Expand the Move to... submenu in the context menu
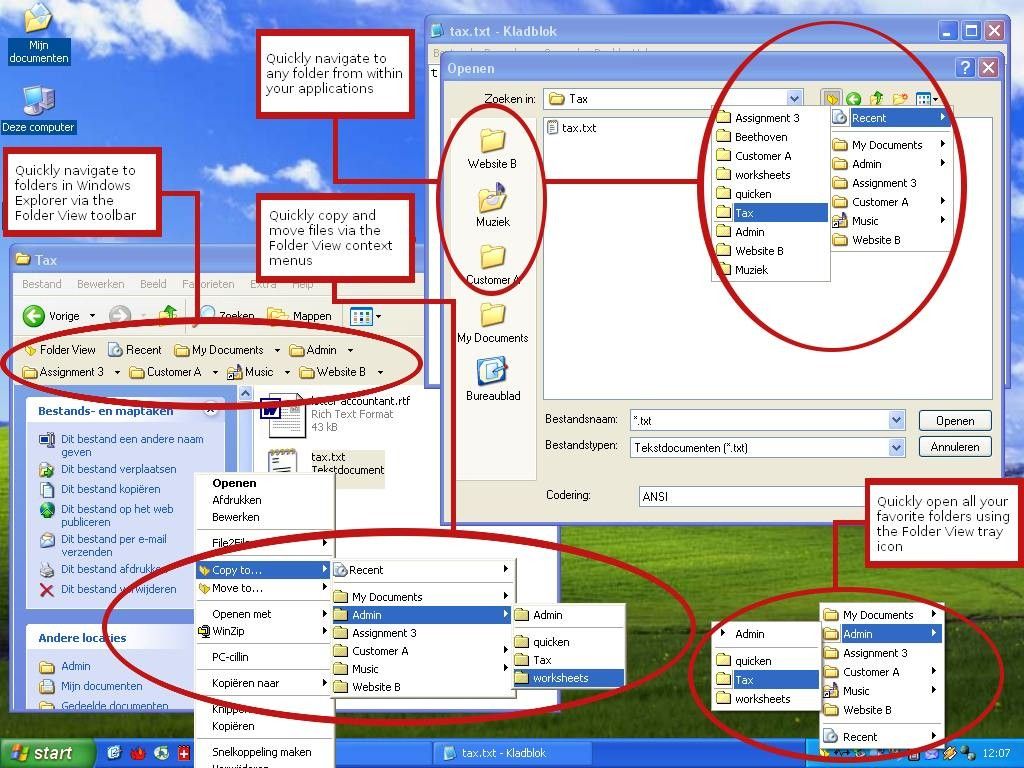1024x768 pixels. [237, 588]
